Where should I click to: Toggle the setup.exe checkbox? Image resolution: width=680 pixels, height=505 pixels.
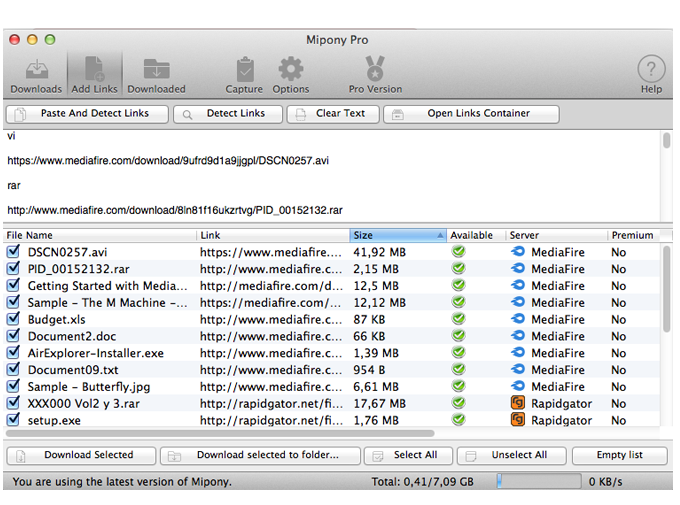[x=13, y=420]
